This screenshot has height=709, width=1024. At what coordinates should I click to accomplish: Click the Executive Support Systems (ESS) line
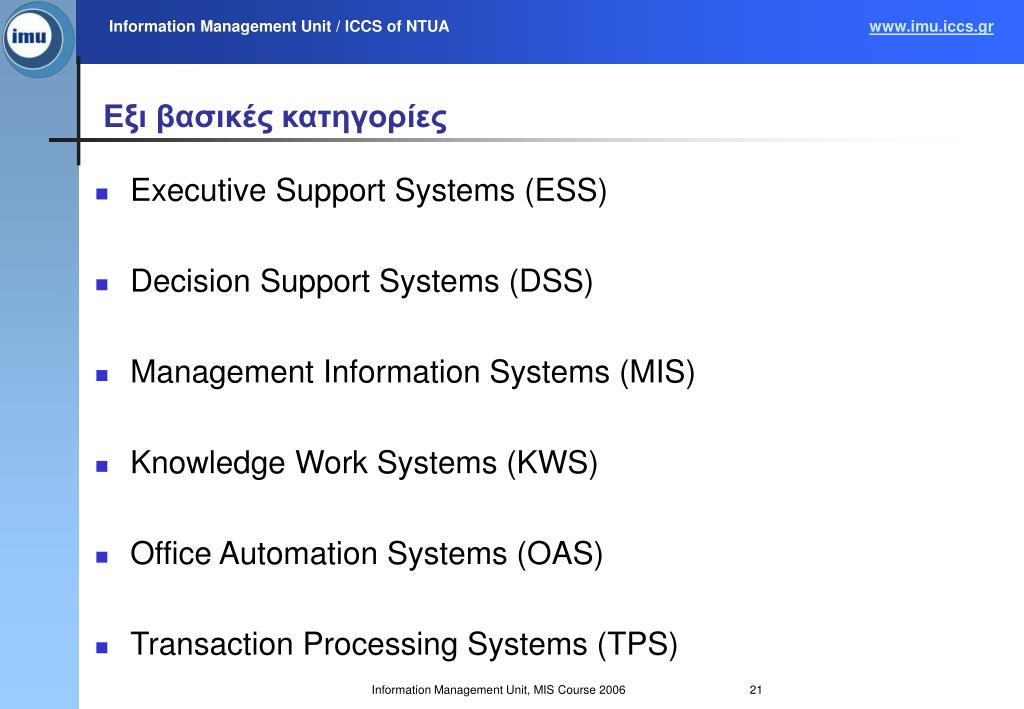click(368, 191)
